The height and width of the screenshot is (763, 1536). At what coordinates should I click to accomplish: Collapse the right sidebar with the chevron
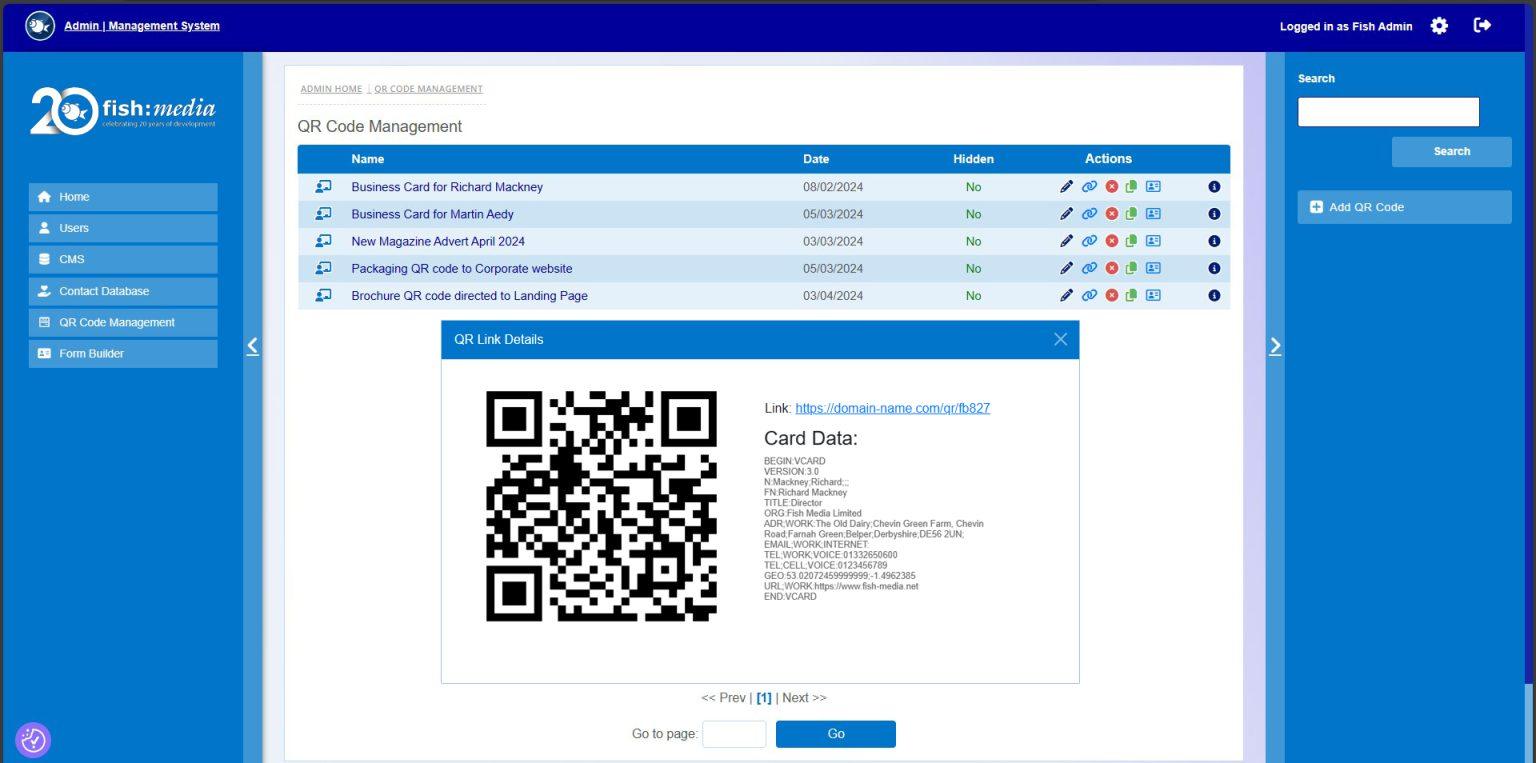1275,346
